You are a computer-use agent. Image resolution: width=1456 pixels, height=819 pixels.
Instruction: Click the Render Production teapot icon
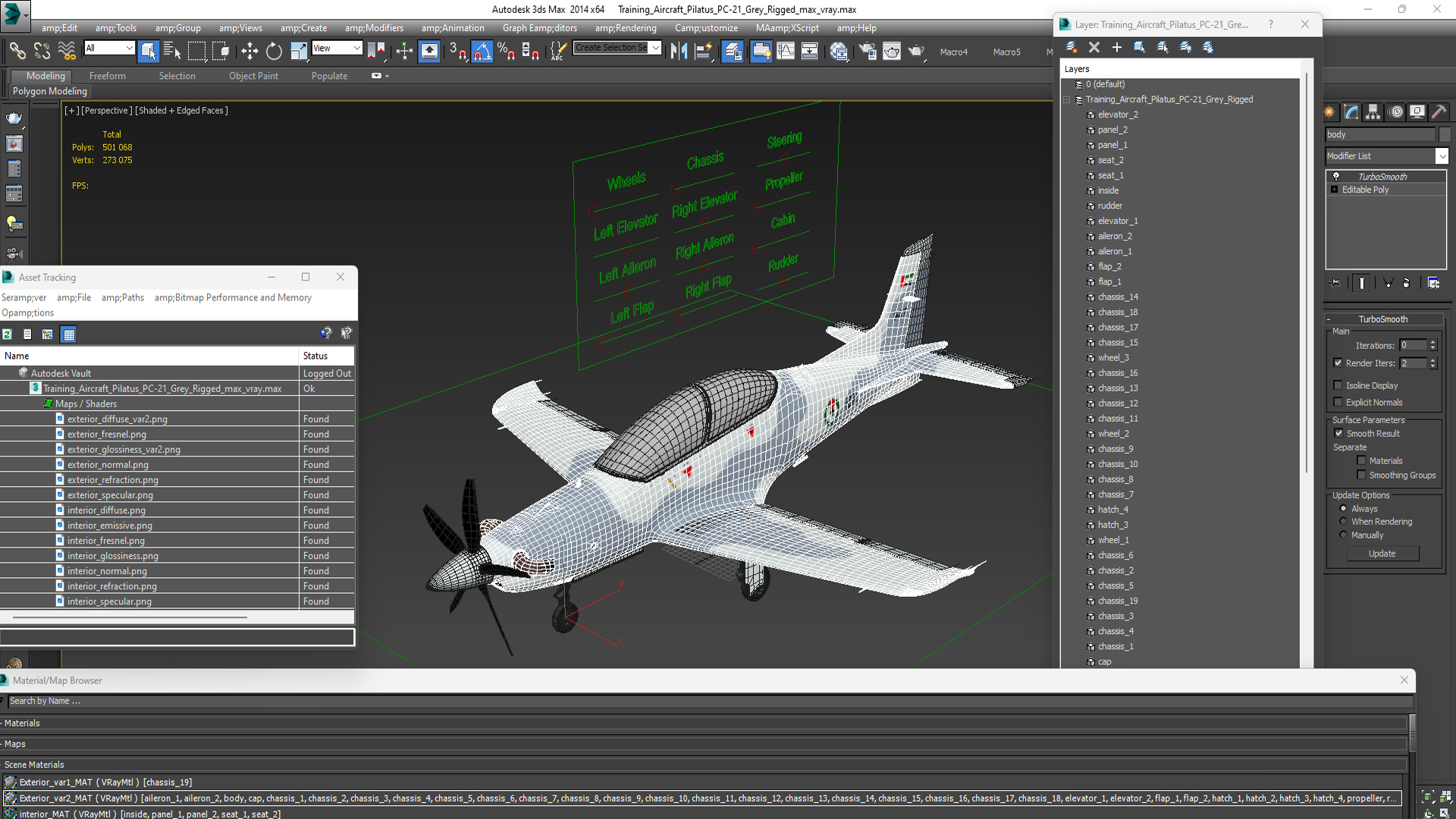915,51
